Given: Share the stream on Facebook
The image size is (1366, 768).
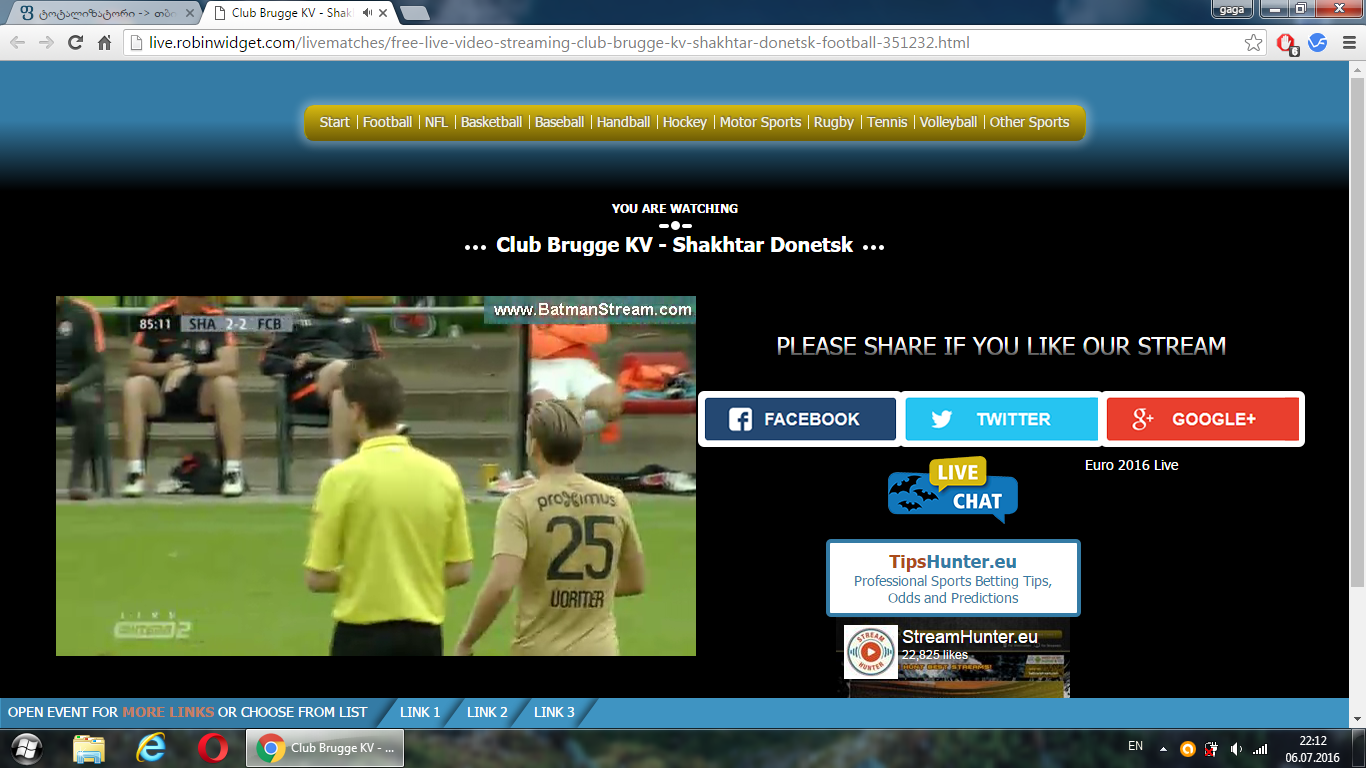Looking at the screenshot, I should coord(800,419).
